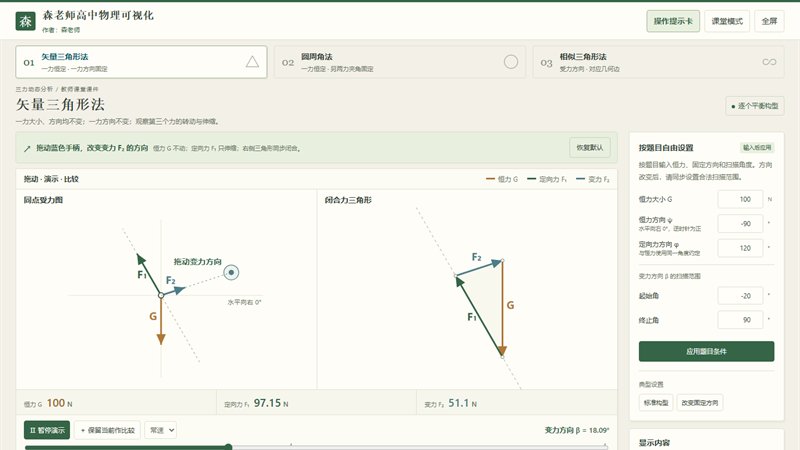Click the 终止角 input showing 90

(x=740, y=320)
